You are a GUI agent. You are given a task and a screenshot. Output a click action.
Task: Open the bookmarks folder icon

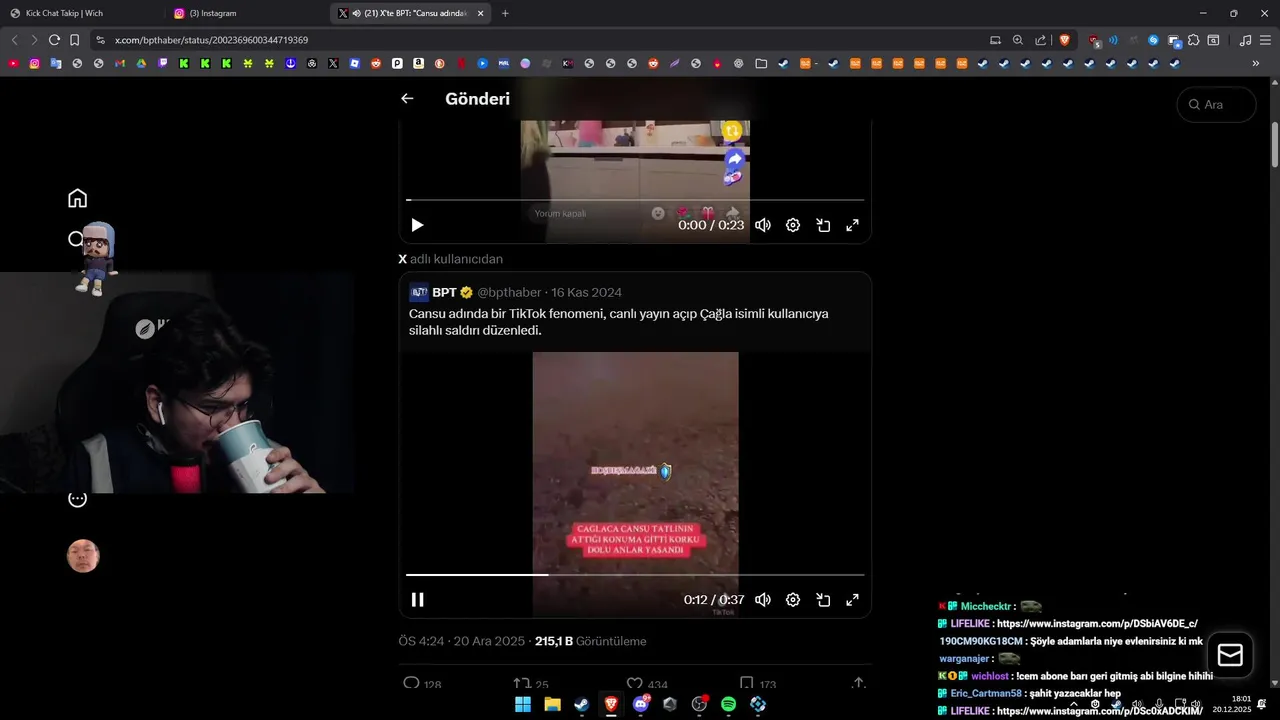pos(761,63)
